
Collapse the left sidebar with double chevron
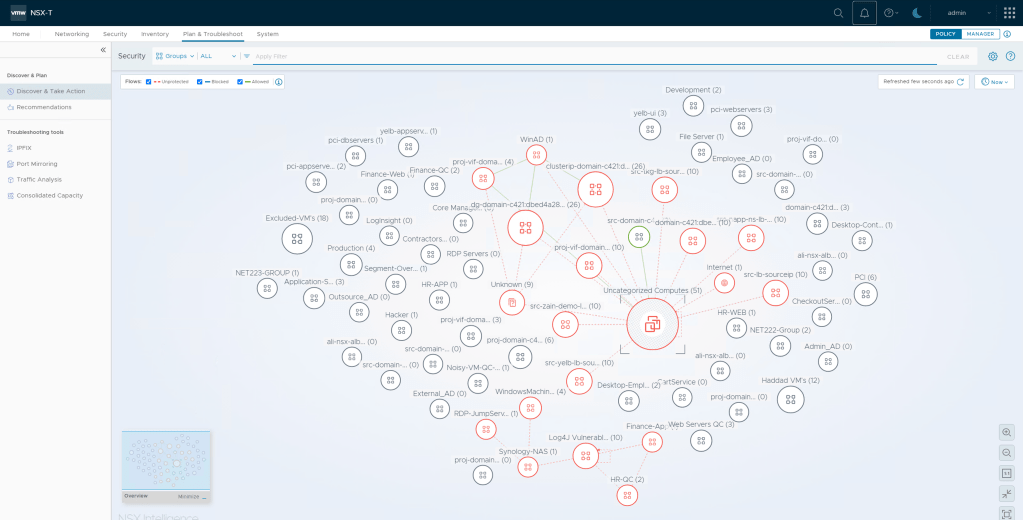point(103,49)
